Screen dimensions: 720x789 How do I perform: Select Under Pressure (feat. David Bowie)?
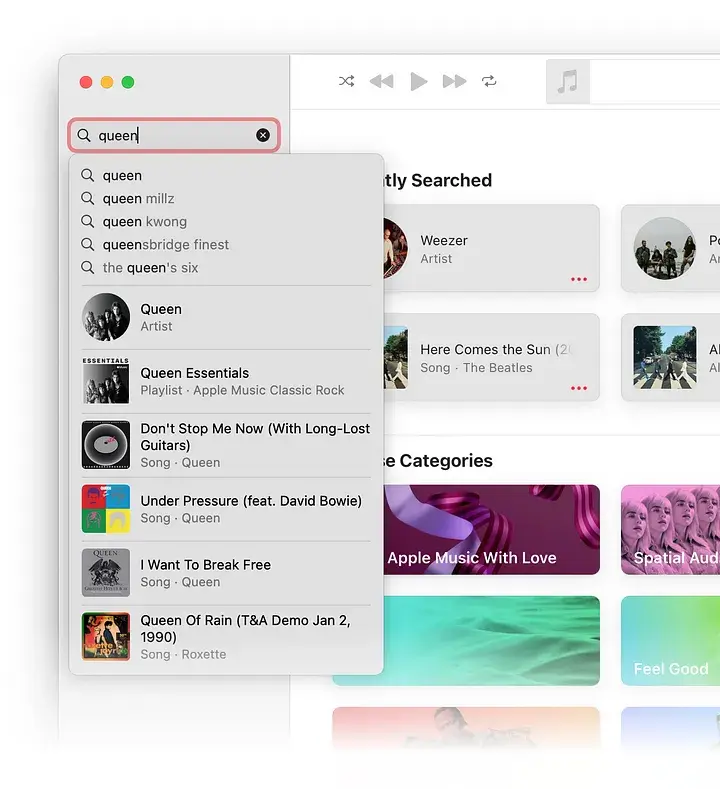tap(226, 509)
